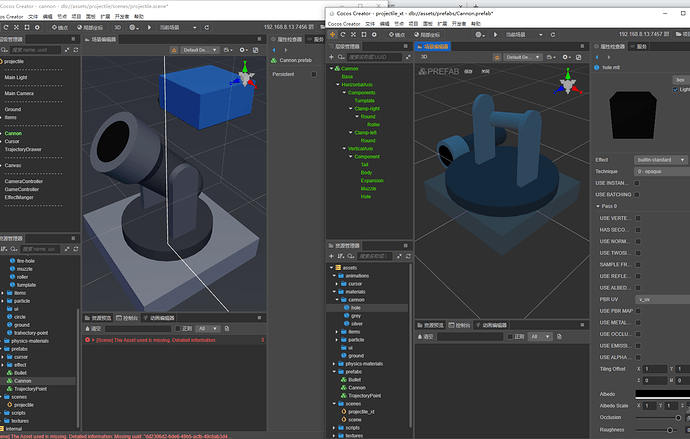The height and width of the screenshot is (439, 690).
Task: Collapse the VerticalAxis node in hierarchy
Action: (x=344, y=149)
